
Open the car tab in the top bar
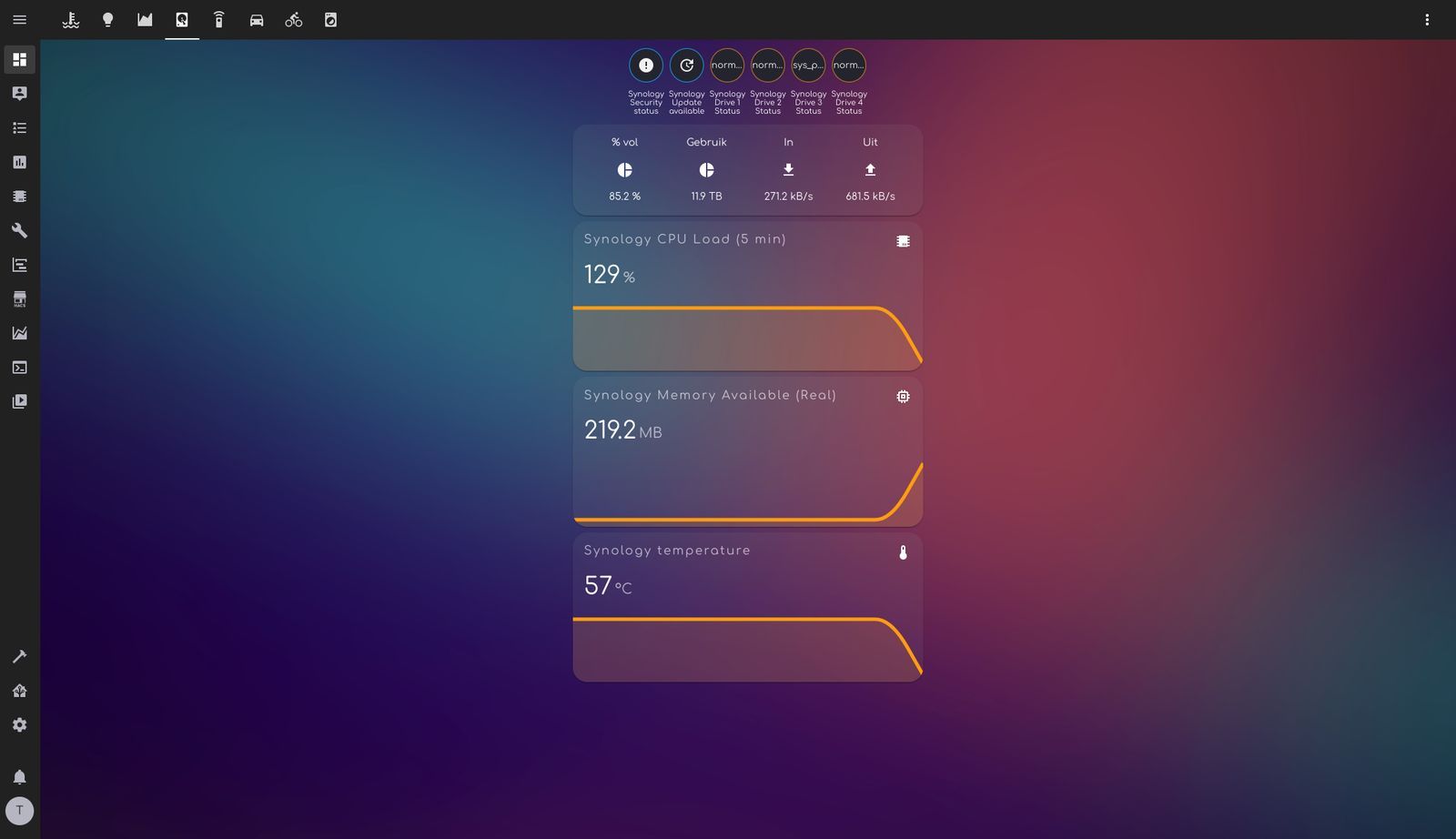click(257, 19)
